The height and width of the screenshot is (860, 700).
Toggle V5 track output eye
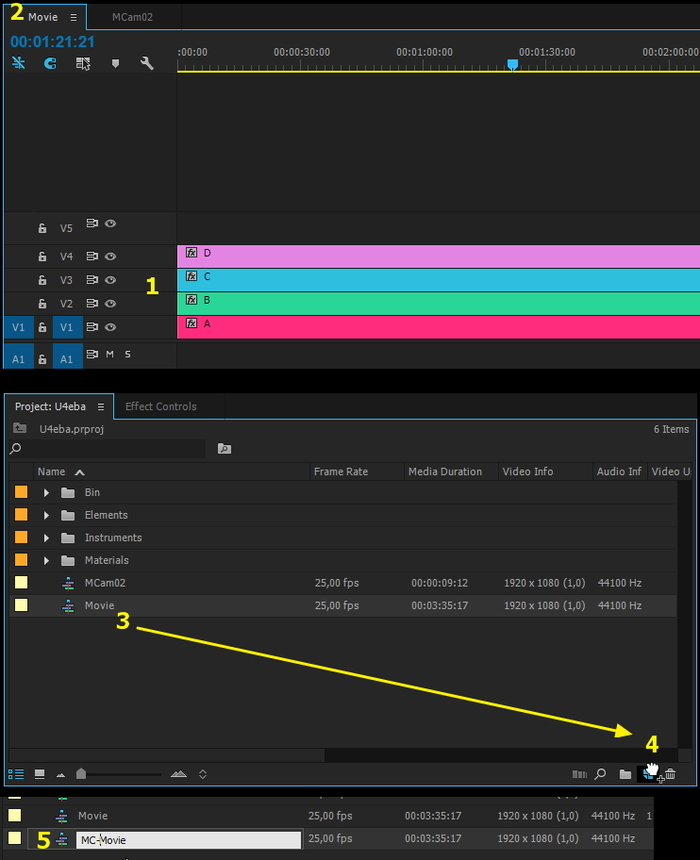click(110, 224)
